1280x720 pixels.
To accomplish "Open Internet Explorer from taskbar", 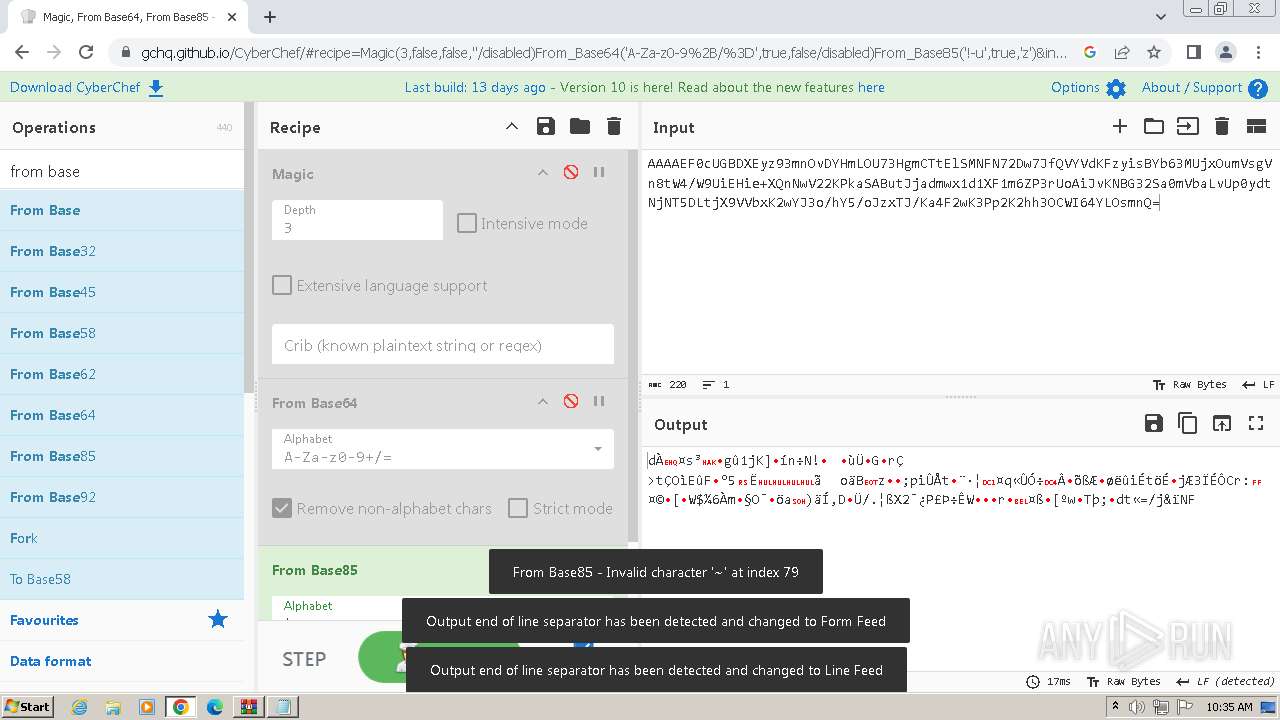I will [x=79, y=707].
